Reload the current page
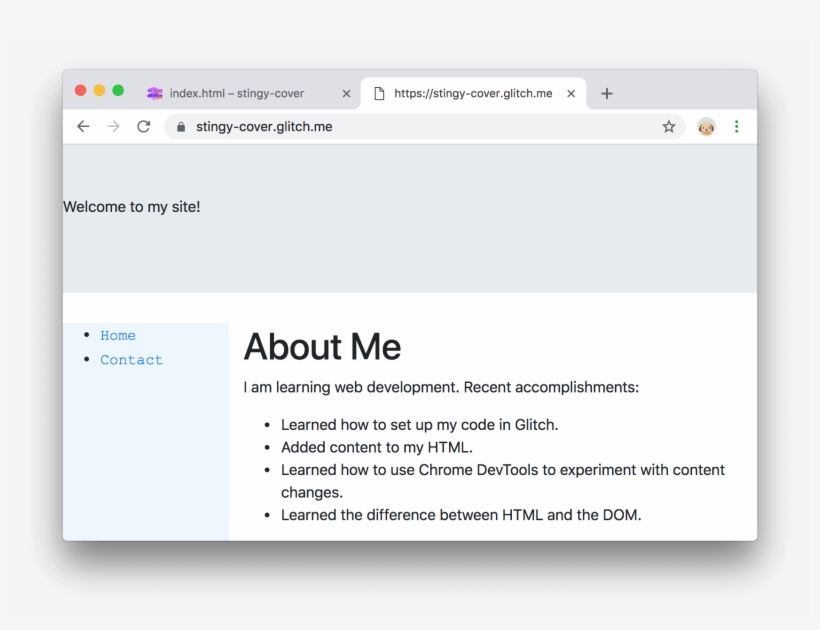Image resolution: width=820 pixels, height=630 pixels. coord(143,126)
